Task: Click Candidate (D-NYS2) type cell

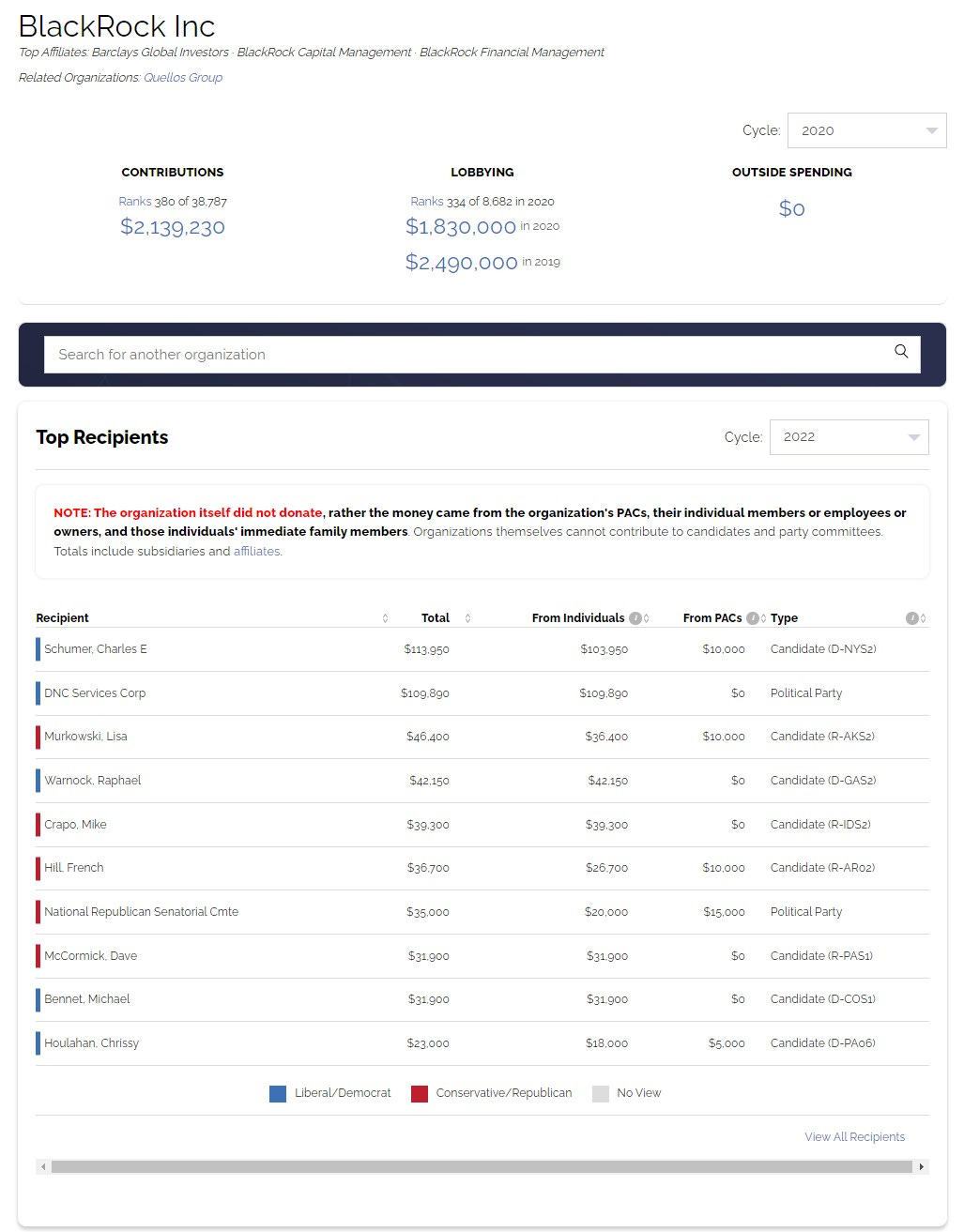Action: click(823, 649)
